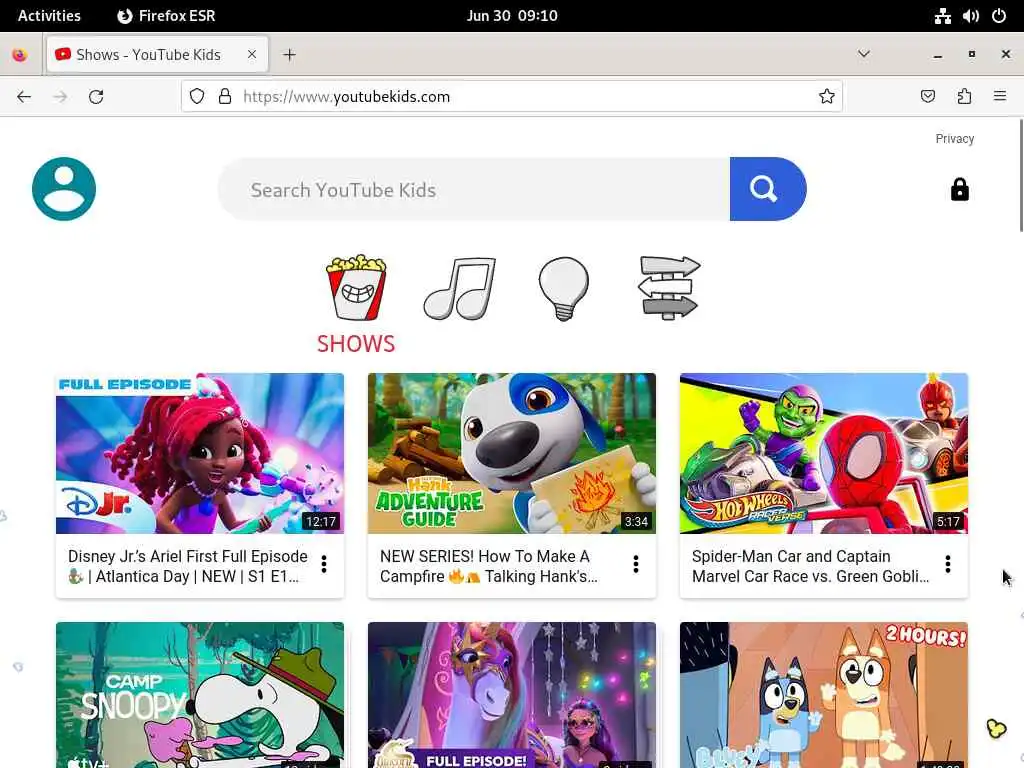Play the Camp Snoopy thumbnail
This screenshot has width=1024, height=768.
coord(200,695)
